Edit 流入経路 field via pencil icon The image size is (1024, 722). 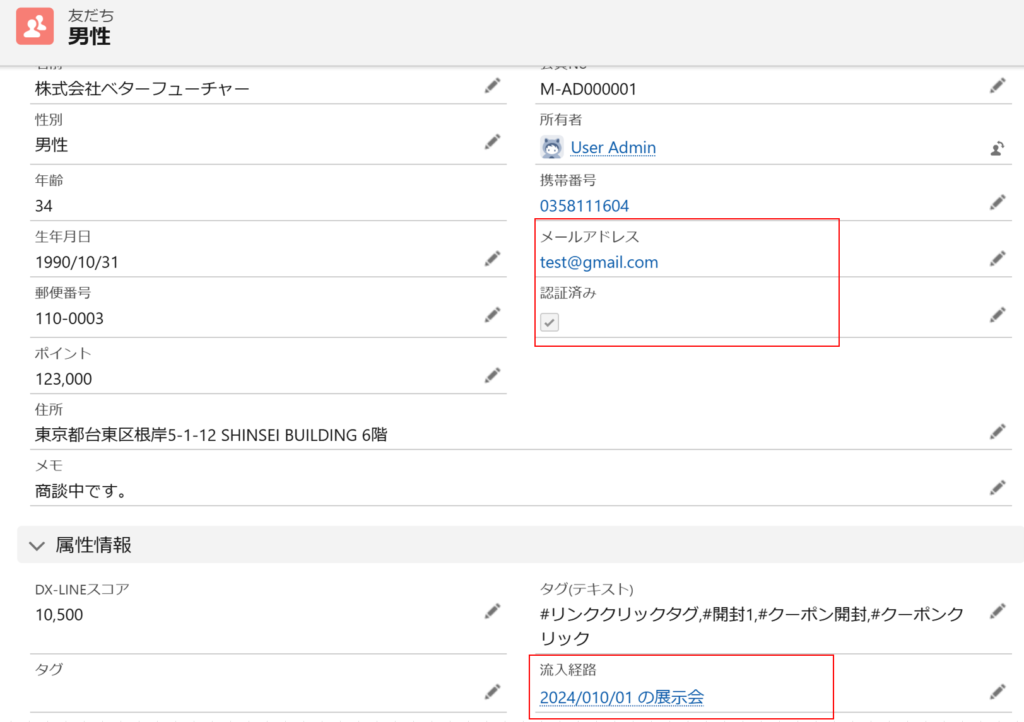point(997,691)
